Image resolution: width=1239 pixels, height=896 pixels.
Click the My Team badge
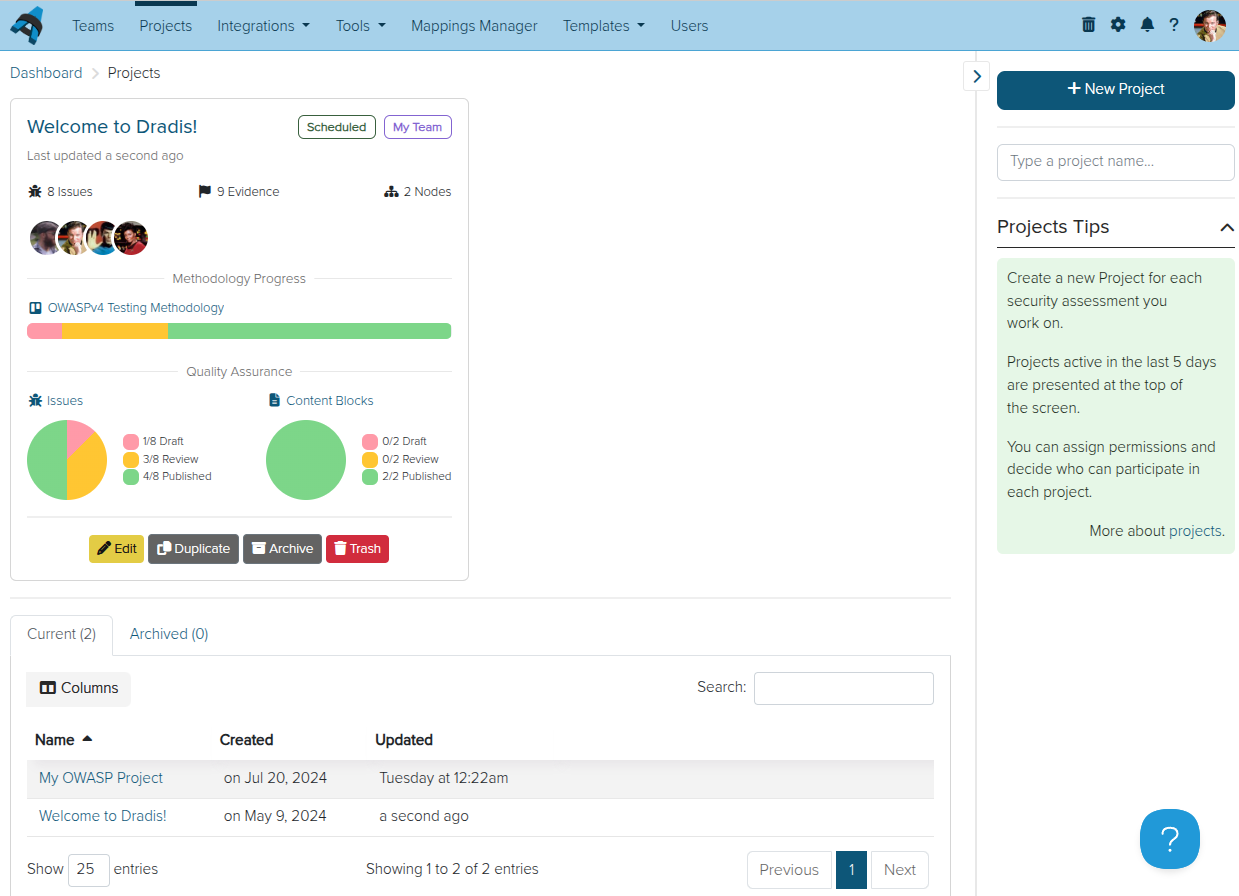418,128
